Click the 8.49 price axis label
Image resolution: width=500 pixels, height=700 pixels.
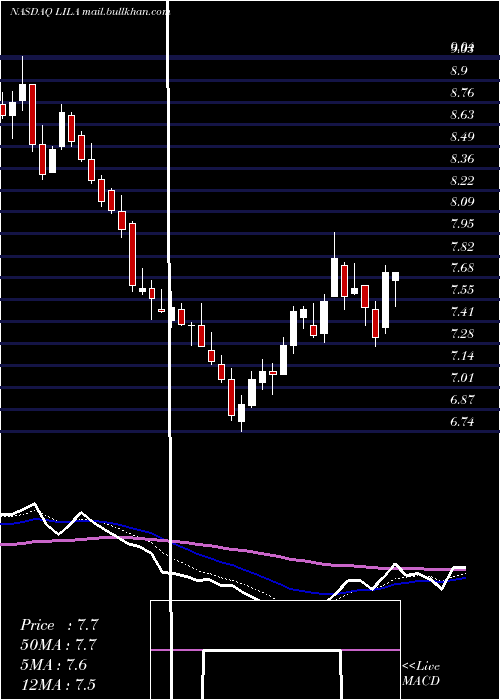pos(462,137)
